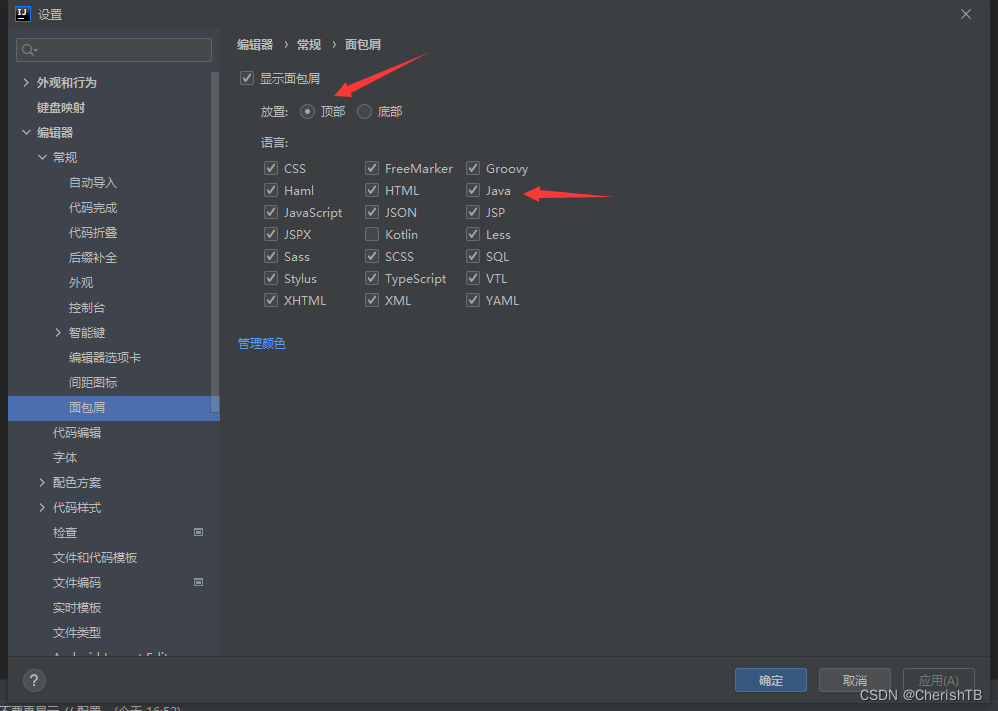This screenshot has width=998, height=711.
Task: Toggle the Less checkbox
Action: [473, 234]
